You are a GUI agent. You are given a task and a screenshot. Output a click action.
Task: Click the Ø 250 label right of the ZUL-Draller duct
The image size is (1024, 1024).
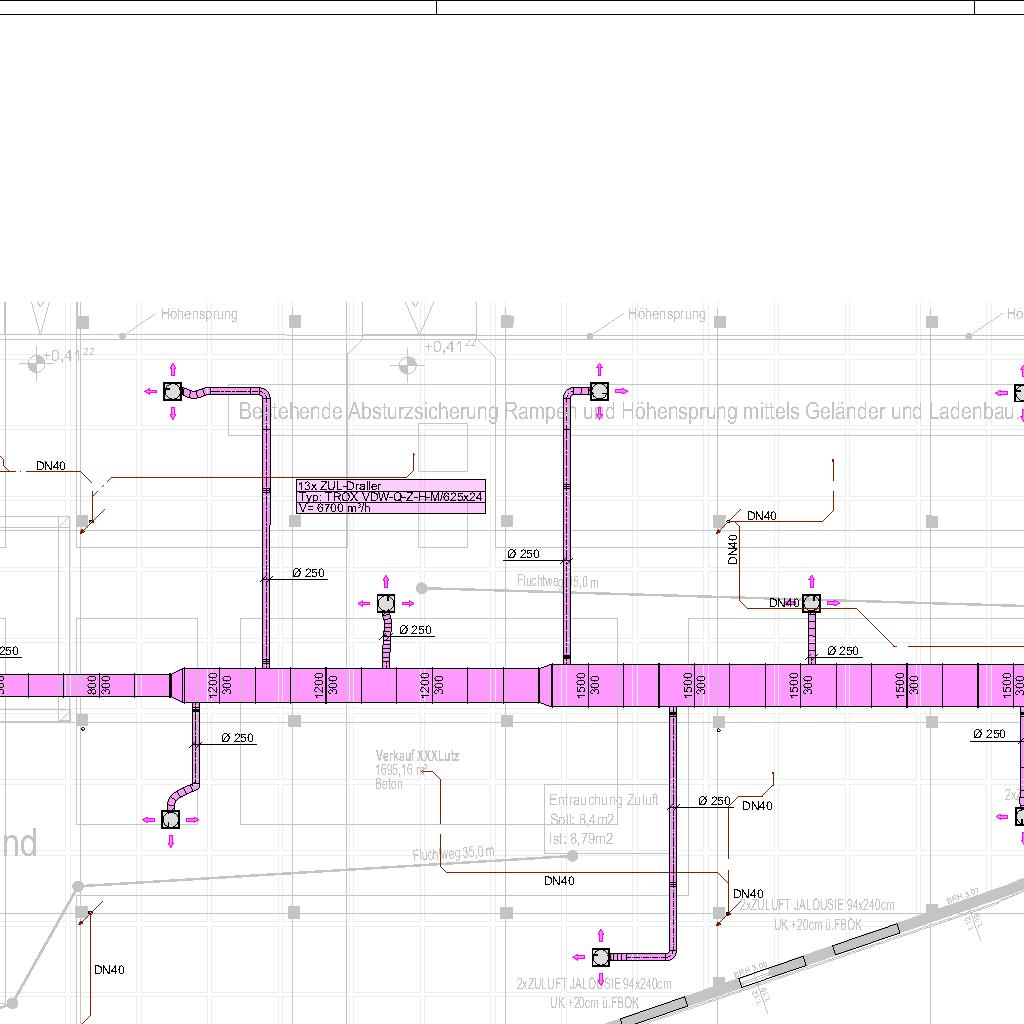(308, 573)
